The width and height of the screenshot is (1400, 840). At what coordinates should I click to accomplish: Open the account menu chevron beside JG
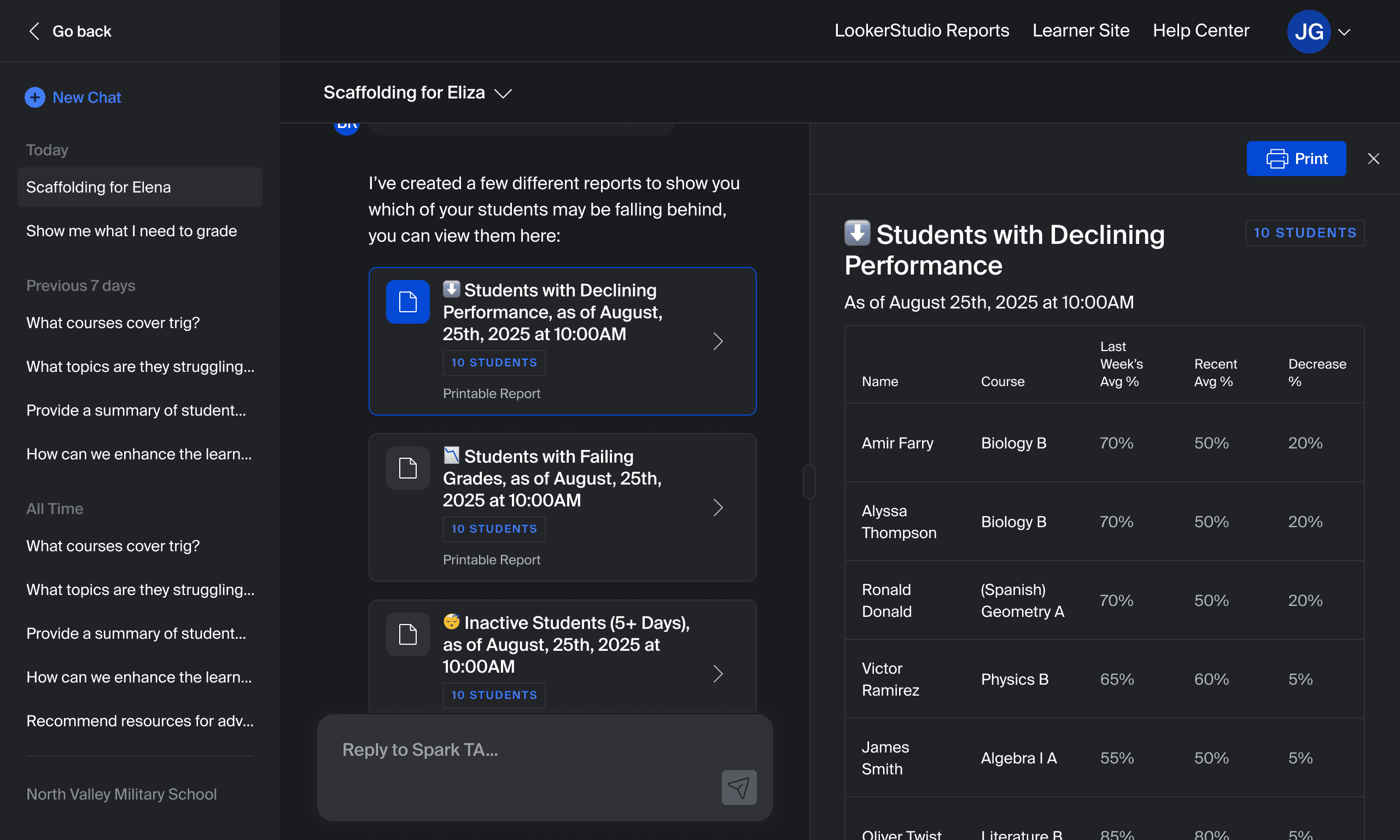click(x=1345, y=32)
